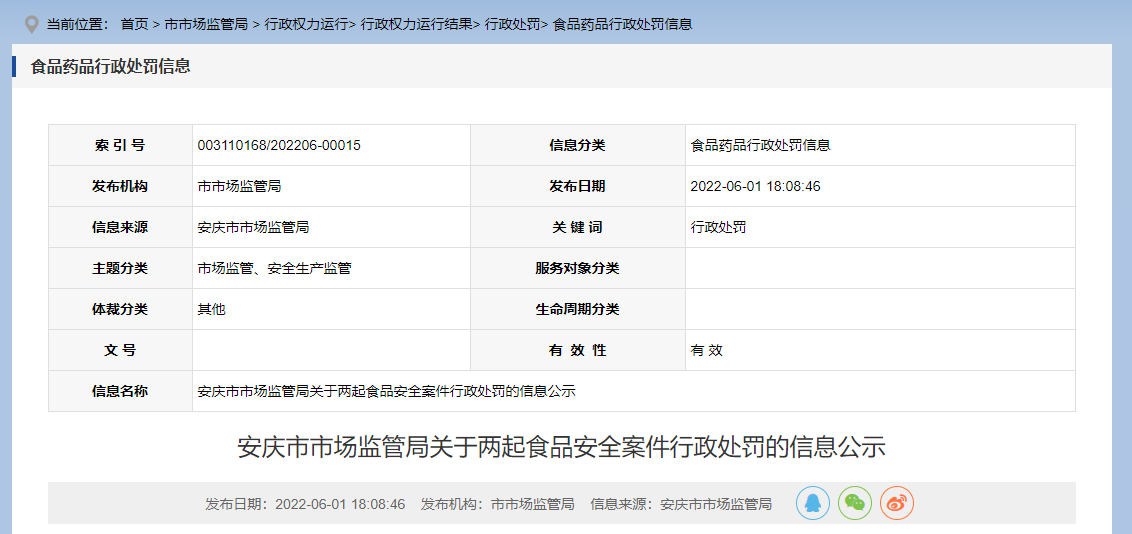Image resolution: width=1132 pixels, height=534 pixels.
Task: Click the 信息来源 label cell
Action: pos(120,227)
